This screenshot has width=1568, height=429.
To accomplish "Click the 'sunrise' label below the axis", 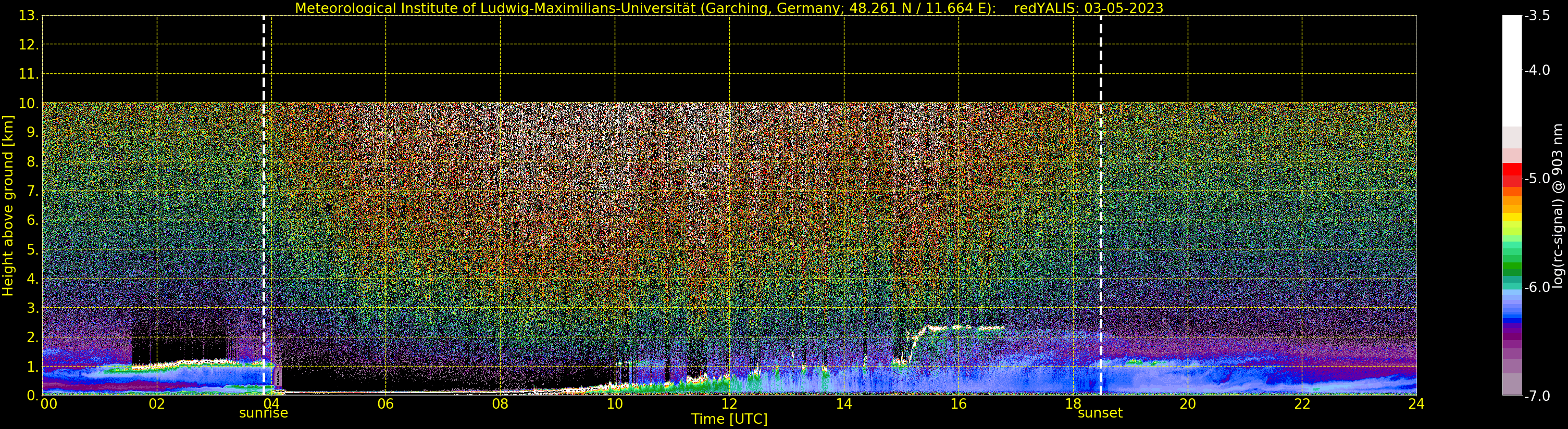I will [264, 413].
